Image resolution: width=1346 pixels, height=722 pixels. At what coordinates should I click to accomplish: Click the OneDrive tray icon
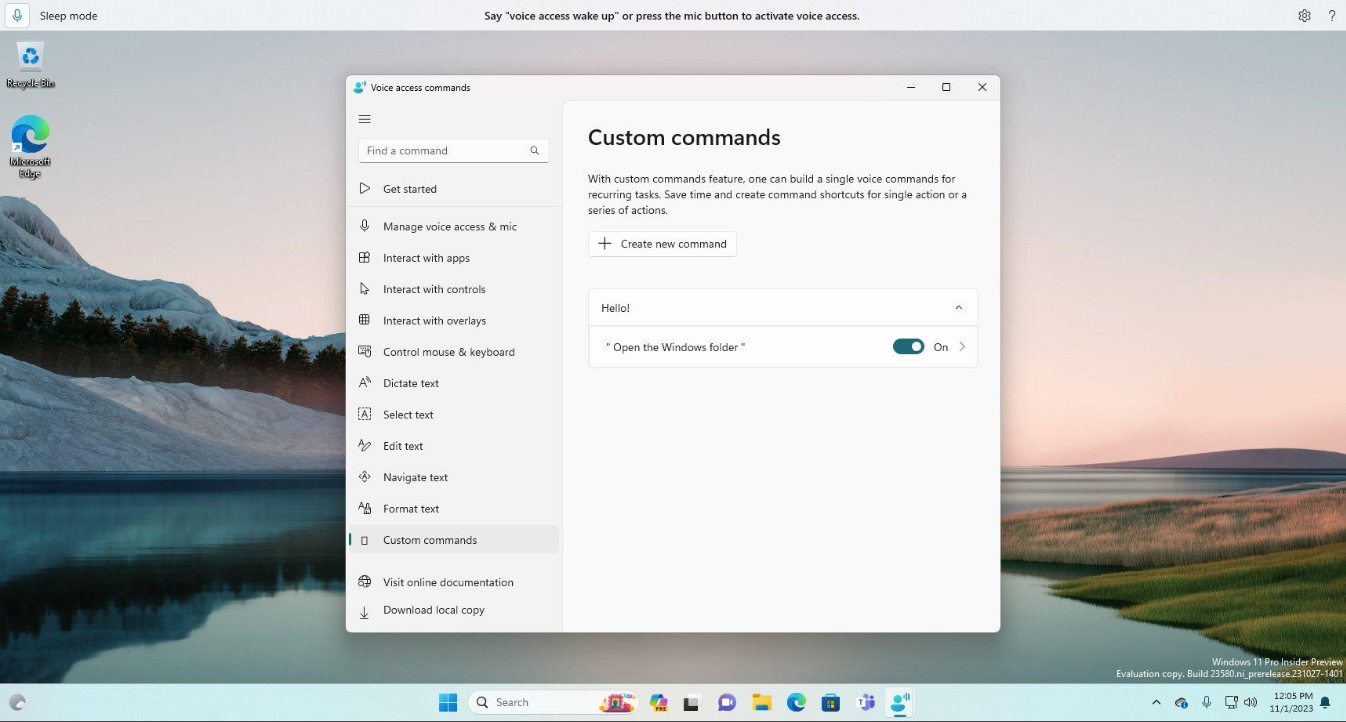[1182, 703]
